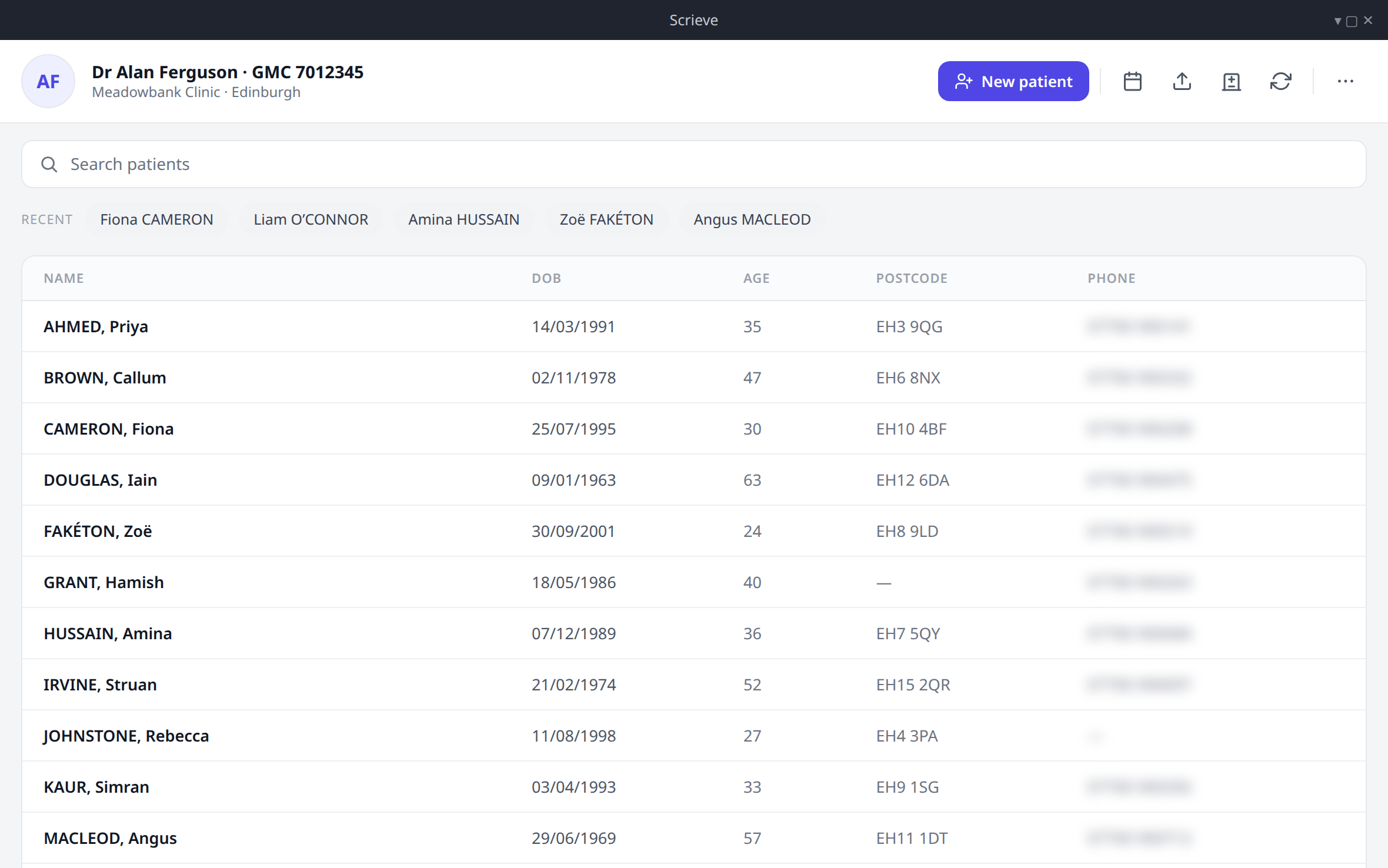Open patient row GRANT, Hamish
Image resolution: width=1388 pixels, height=868 pixels.
(694, 582)
